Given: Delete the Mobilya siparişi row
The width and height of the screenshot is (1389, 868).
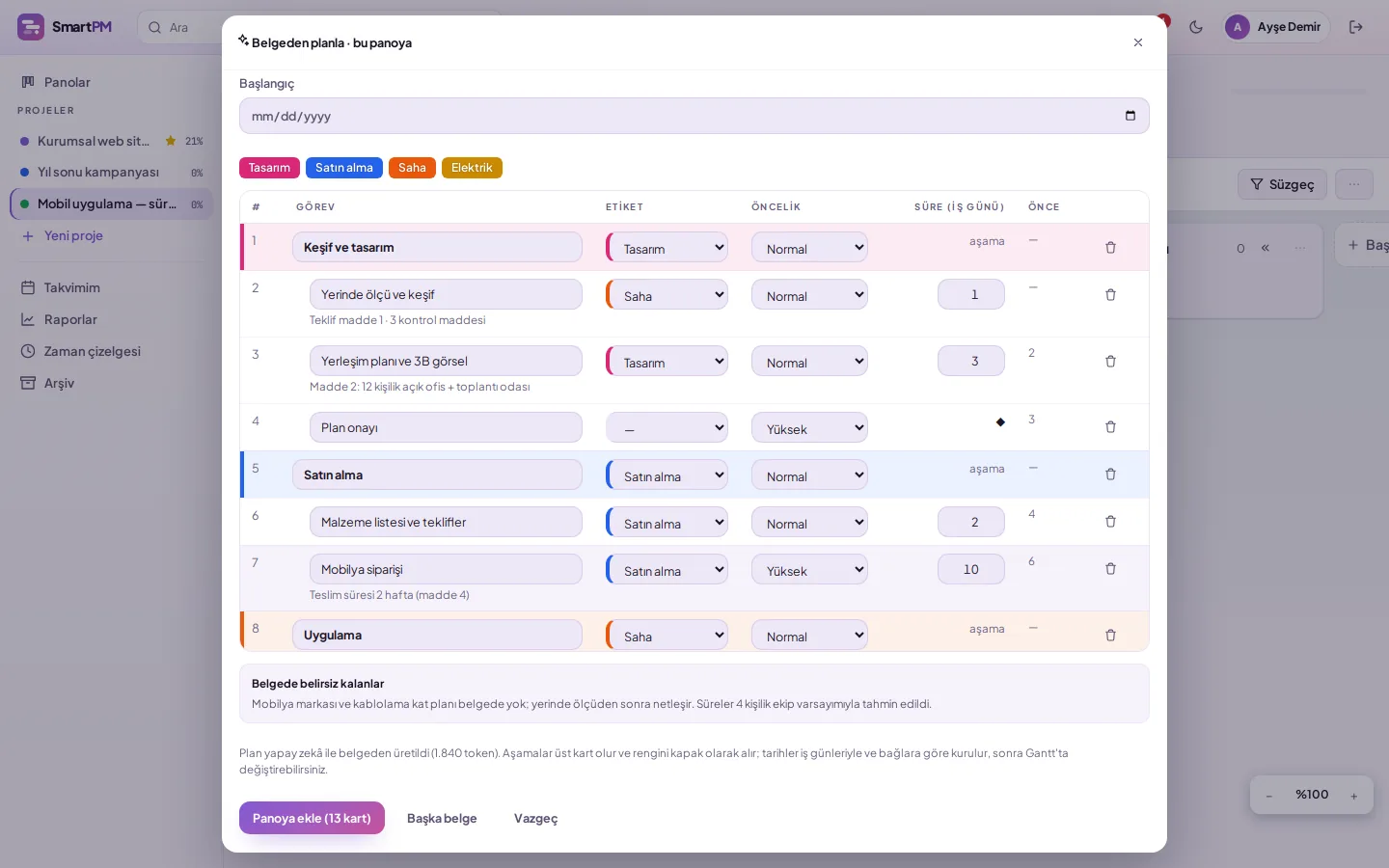Looking at the screenshot, I should (1110, 569).
